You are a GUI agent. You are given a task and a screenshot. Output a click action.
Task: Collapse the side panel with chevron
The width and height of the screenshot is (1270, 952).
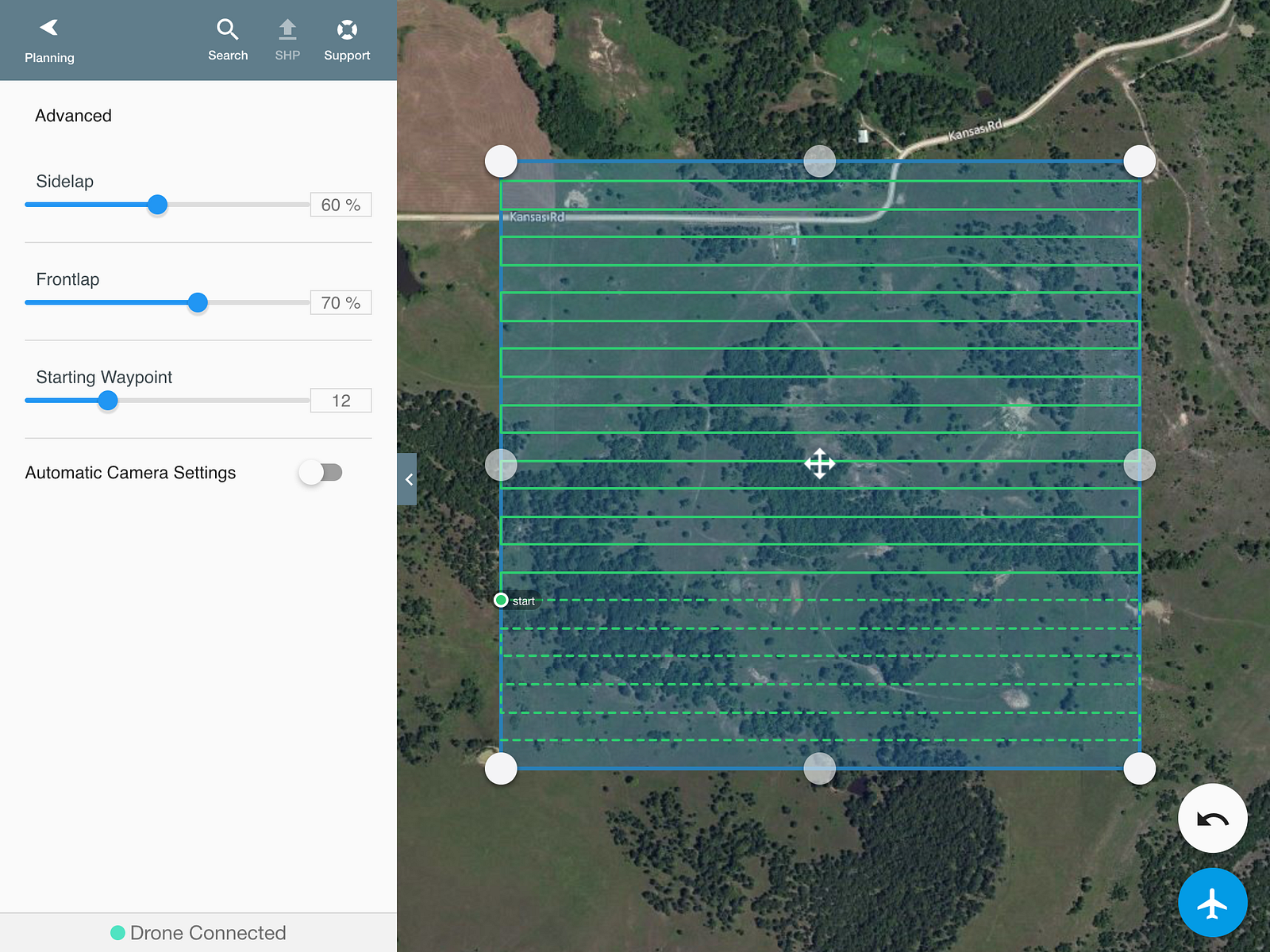(x=407, y=479)
